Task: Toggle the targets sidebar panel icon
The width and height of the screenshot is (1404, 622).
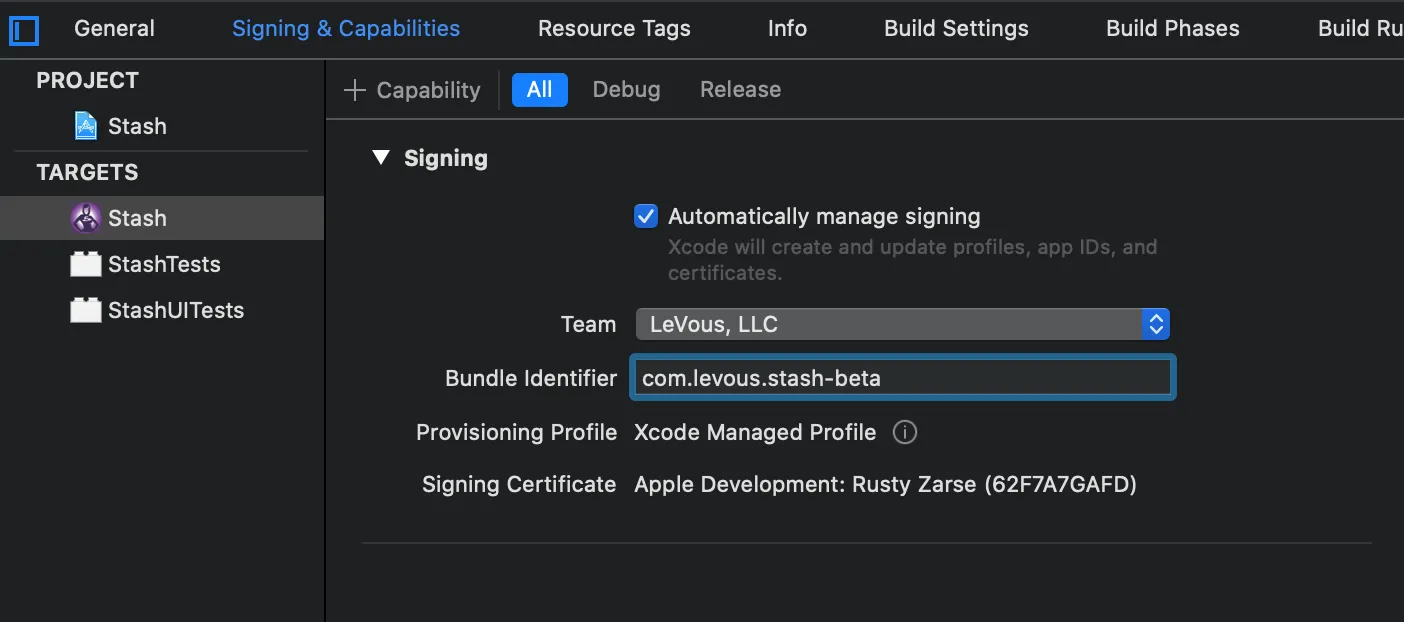Action: click(23, 30)
